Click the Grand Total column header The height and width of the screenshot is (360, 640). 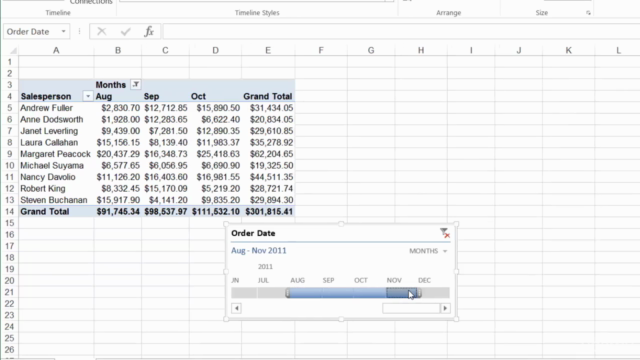[x=268, y=96]
